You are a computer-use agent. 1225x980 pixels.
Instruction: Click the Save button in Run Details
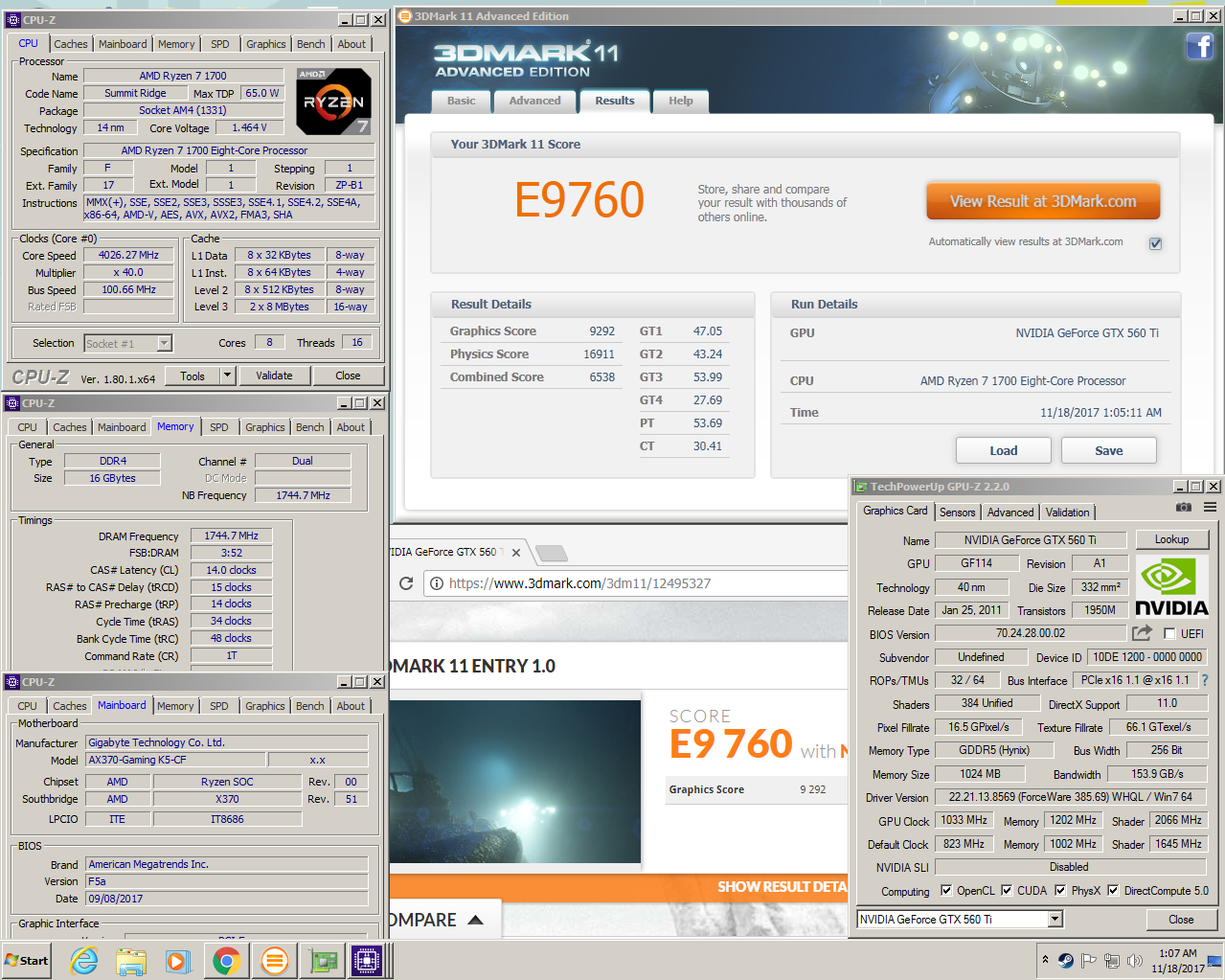point(1108,450)
